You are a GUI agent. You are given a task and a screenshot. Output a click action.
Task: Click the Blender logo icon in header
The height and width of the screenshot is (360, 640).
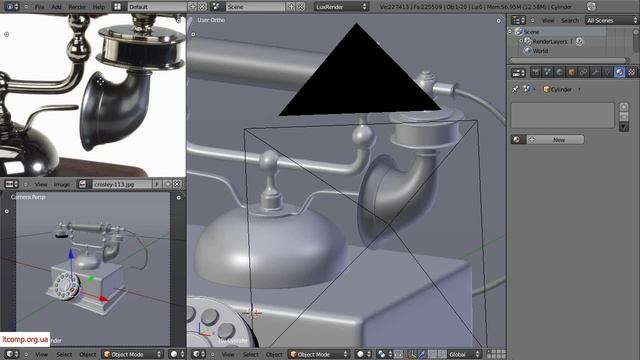click(591, 7)
